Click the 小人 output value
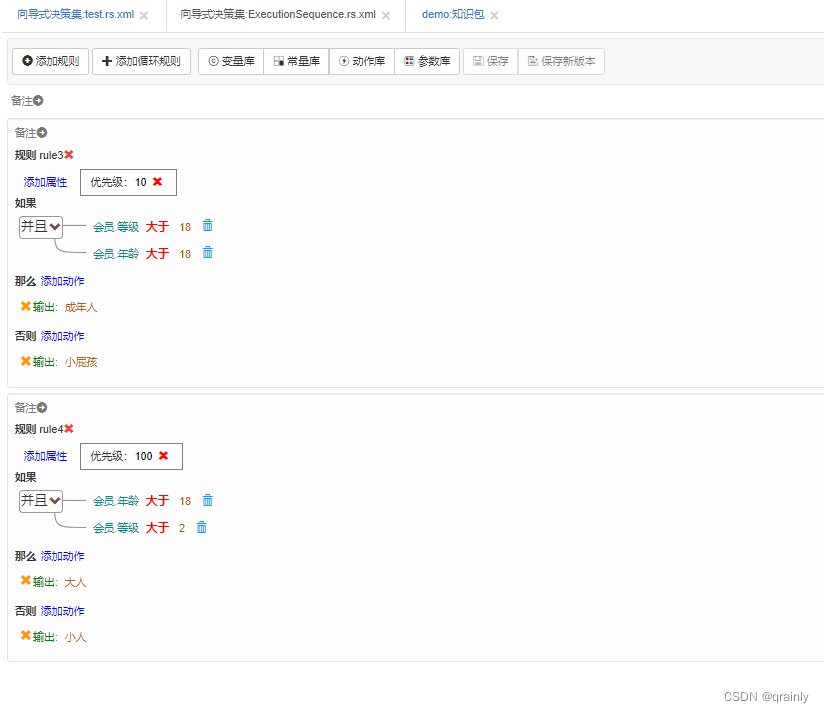 75,637
